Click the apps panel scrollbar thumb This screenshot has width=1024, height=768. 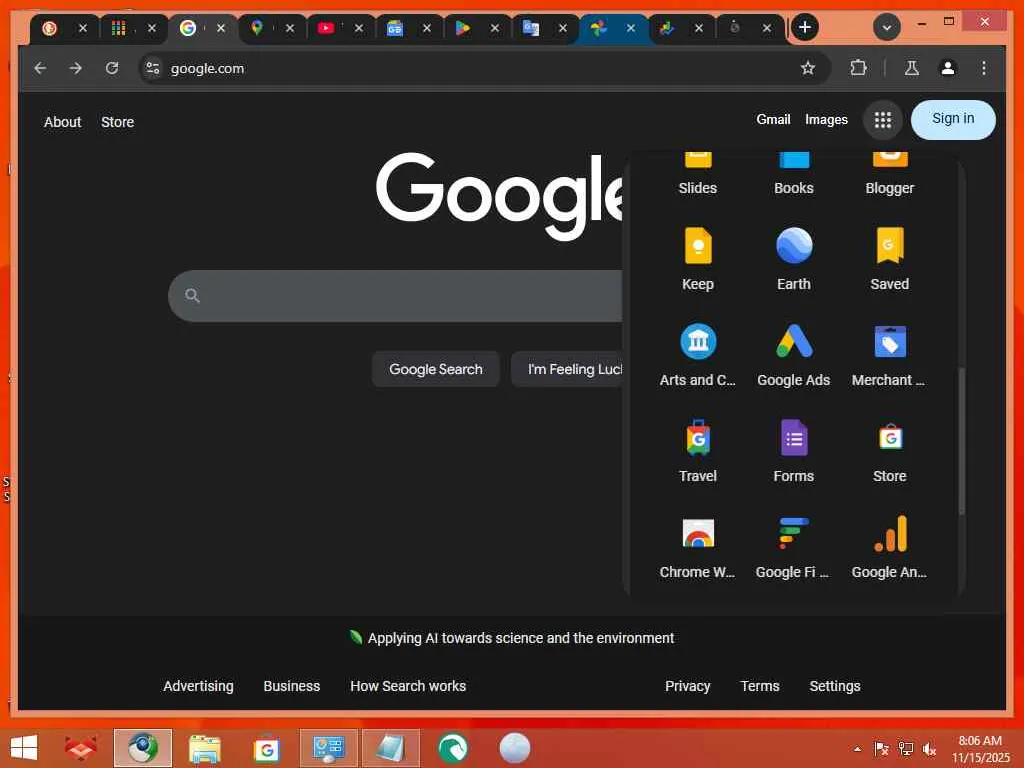pyautogui.click(x=961, y=441)
